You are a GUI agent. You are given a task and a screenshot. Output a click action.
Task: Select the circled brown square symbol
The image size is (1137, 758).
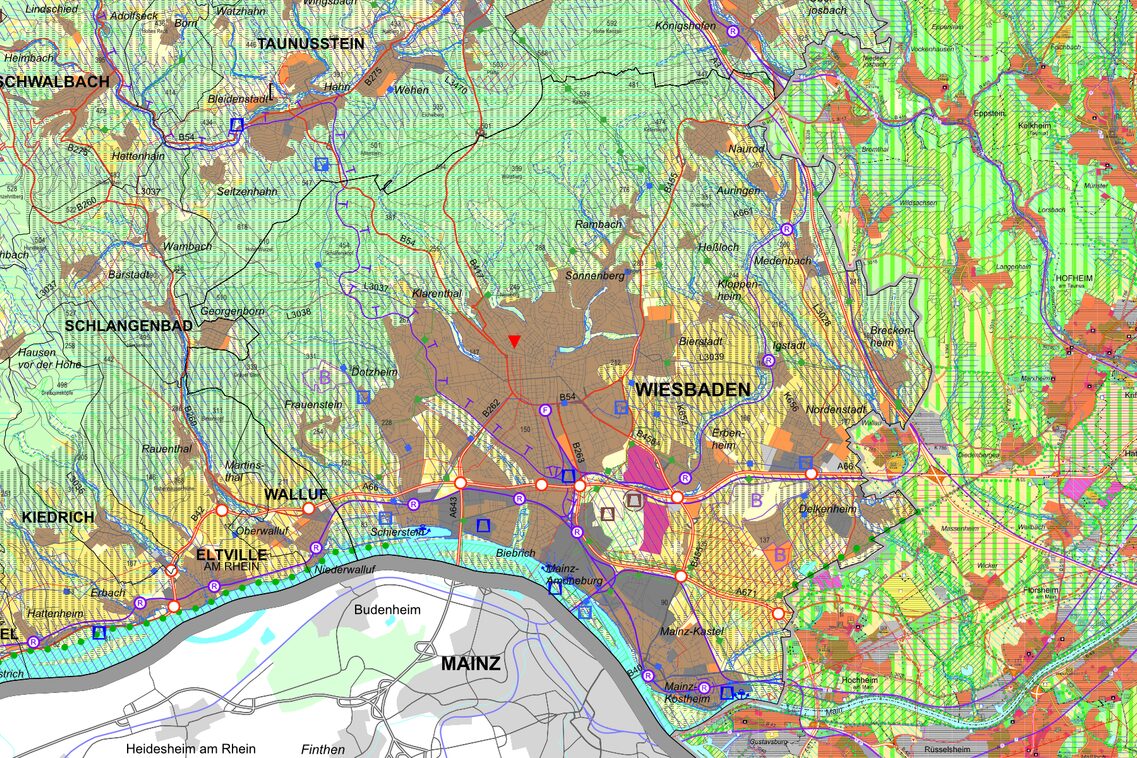[633, 499]
